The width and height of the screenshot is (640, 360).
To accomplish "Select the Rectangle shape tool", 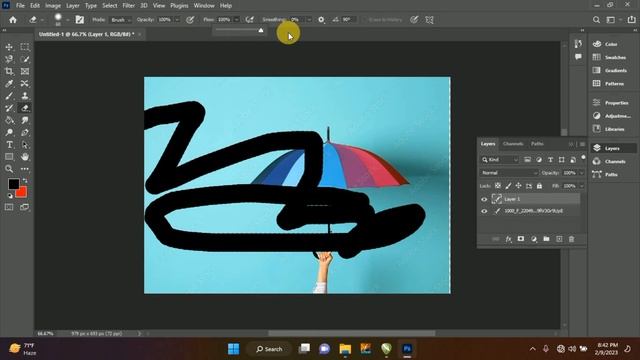I will click(x=9, y=157).
